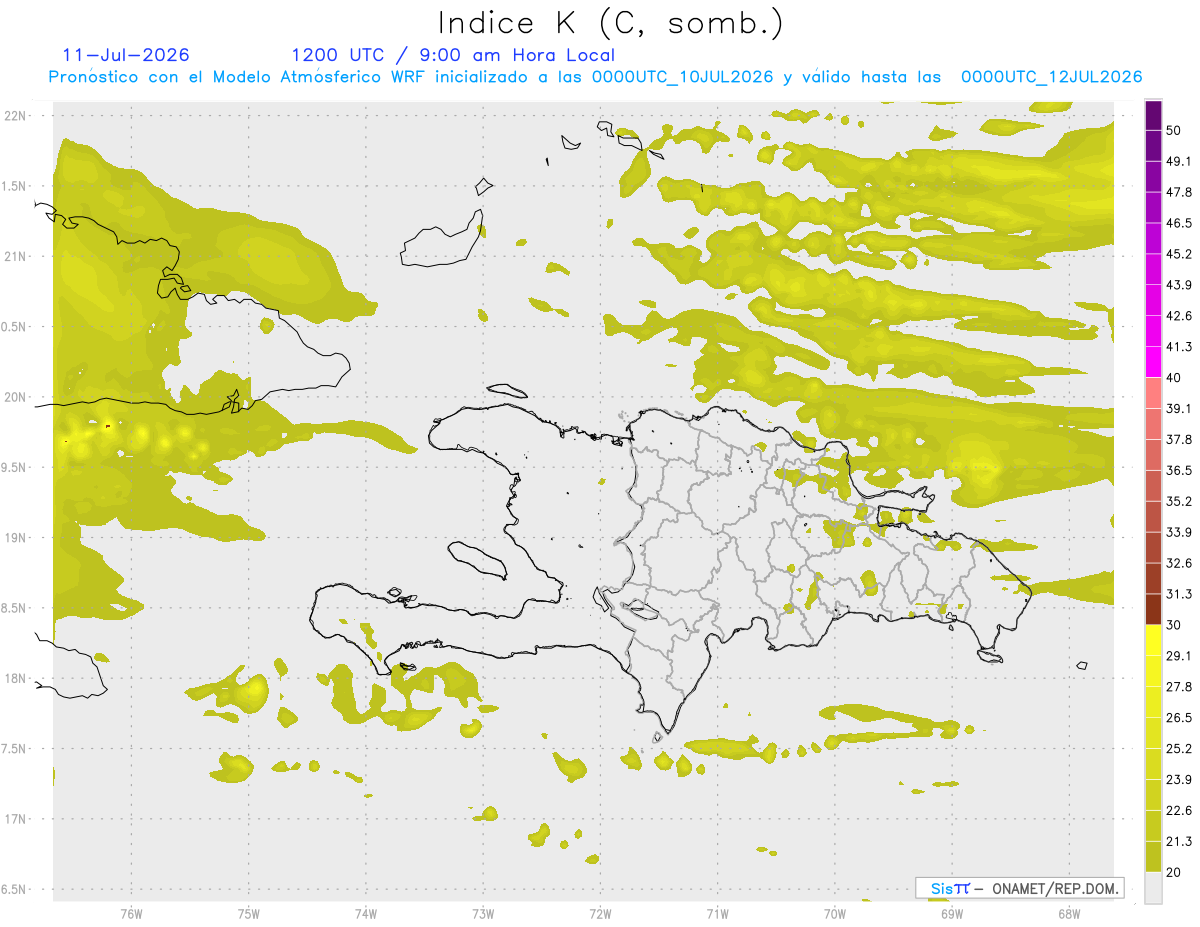Image resolution: width=1200 pixels, height=927 pixels.
Task: Click the '70W' longitude label
Action: click(834, 913)
